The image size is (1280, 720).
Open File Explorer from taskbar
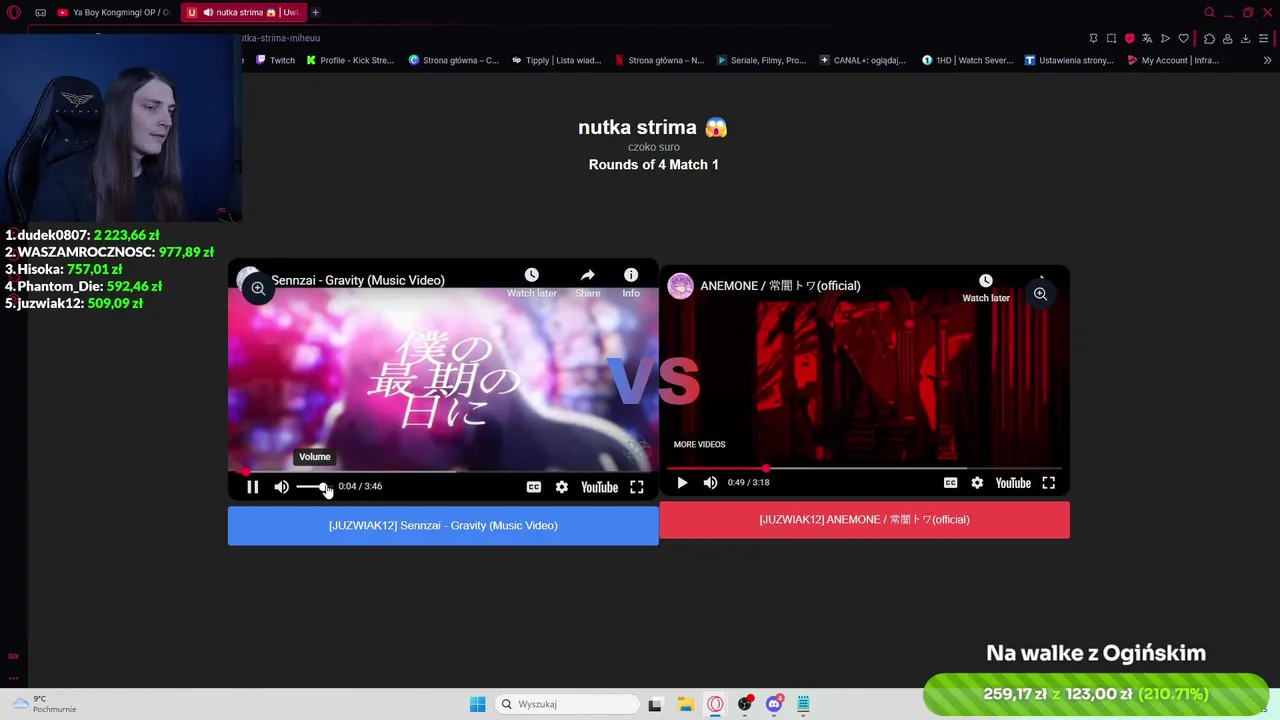point(685,704)
